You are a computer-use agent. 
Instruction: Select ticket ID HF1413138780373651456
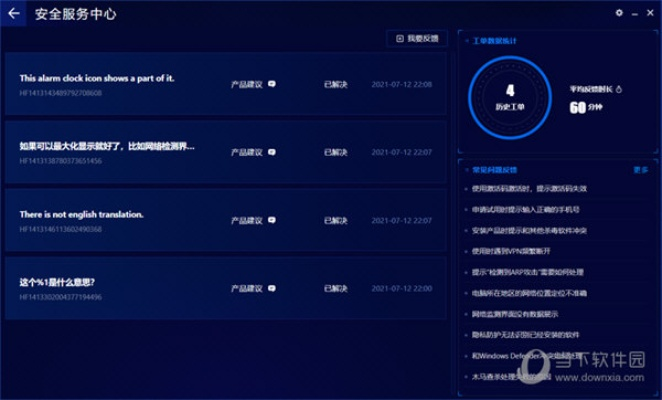(x=60, y=161)
